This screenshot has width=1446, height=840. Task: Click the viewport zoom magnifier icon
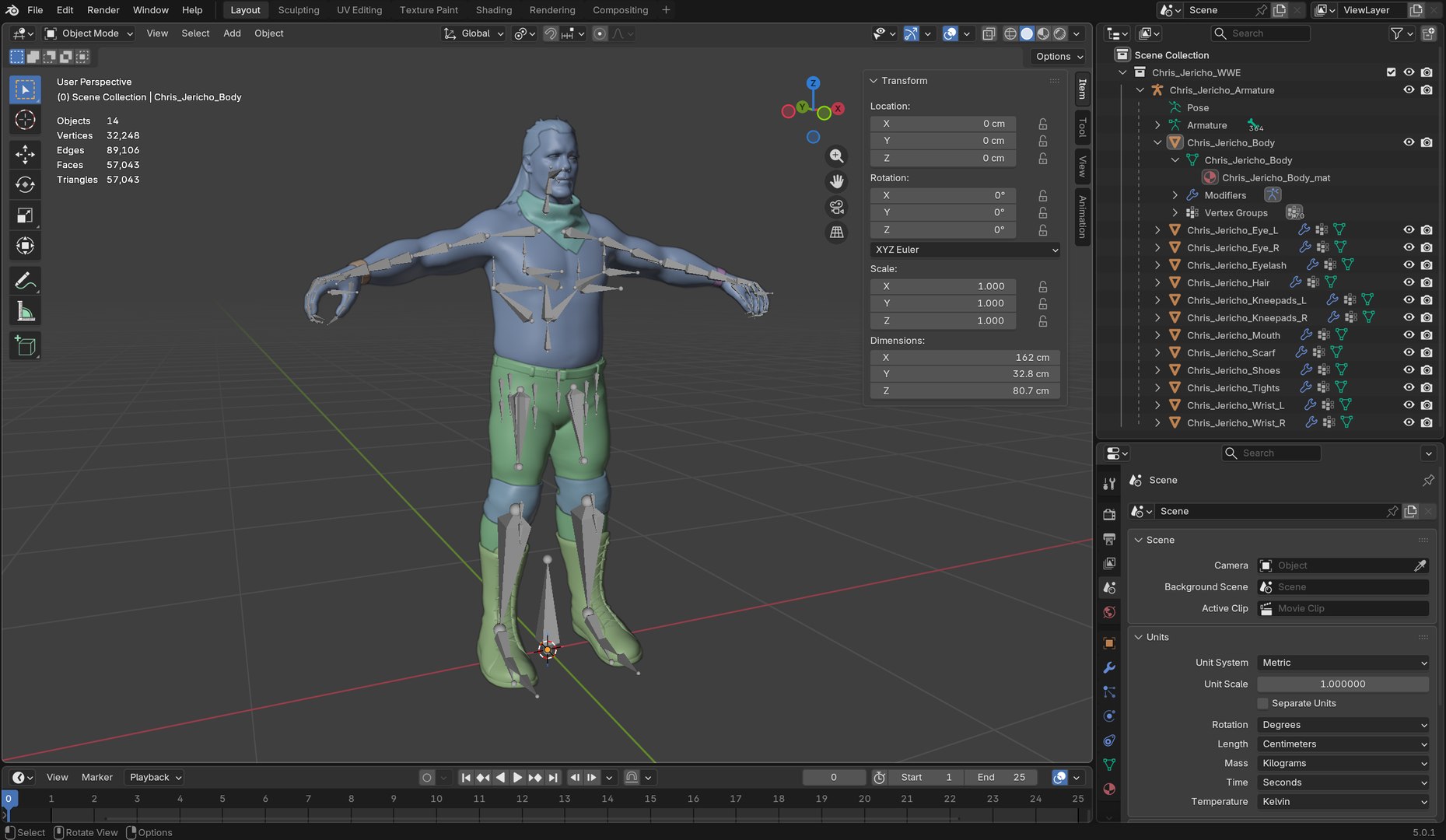(x=836, y=156)
